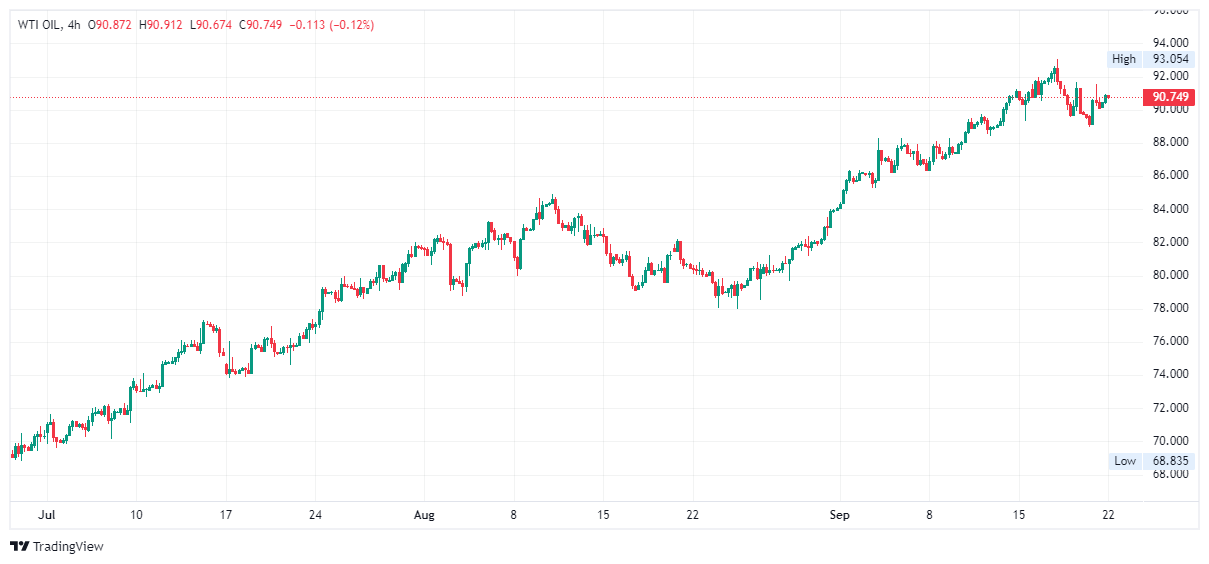Click the Jul label on time axis
Screen dimensions: 1209x564
[46, 516]
